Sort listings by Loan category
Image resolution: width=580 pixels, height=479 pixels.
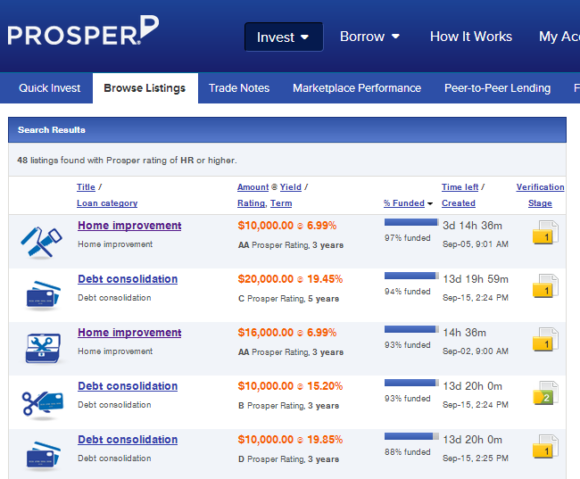point(107,203)
